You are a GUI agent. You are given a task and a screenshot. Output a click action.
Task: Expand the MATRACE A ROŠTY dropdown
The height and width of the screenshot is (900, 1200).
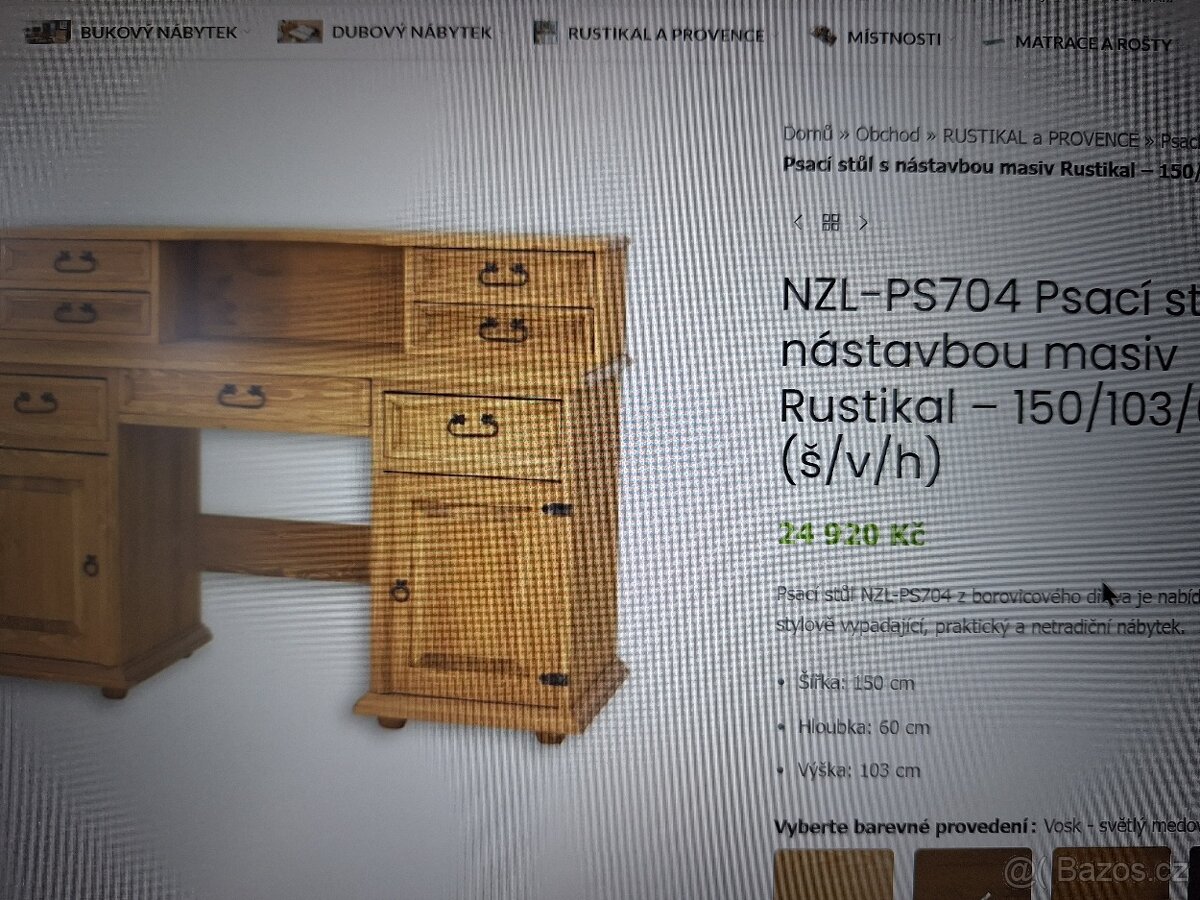[x=1094, y=43]
